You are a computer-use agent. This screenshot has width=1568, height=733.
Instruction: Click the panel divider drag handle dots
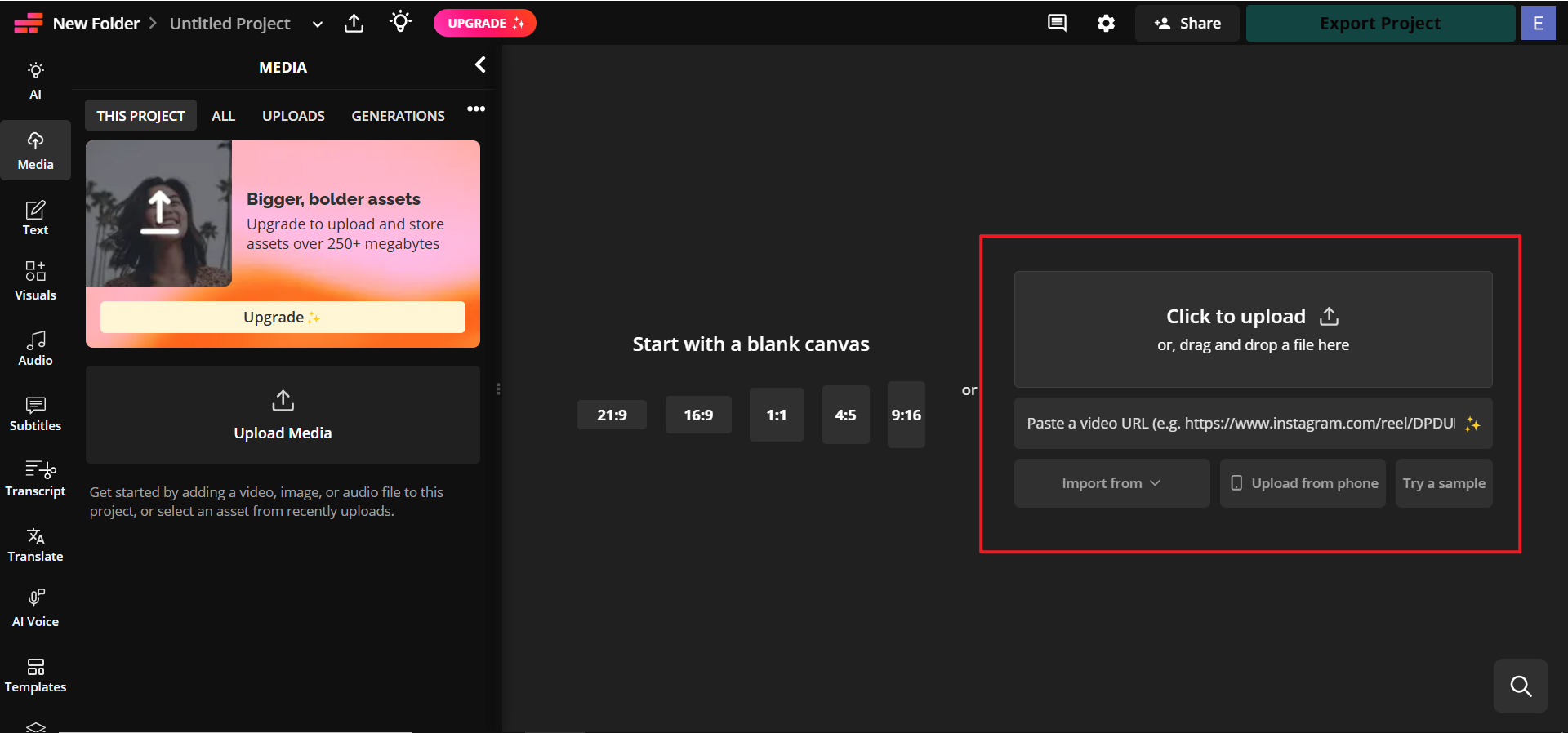click(x=498, y=389)
